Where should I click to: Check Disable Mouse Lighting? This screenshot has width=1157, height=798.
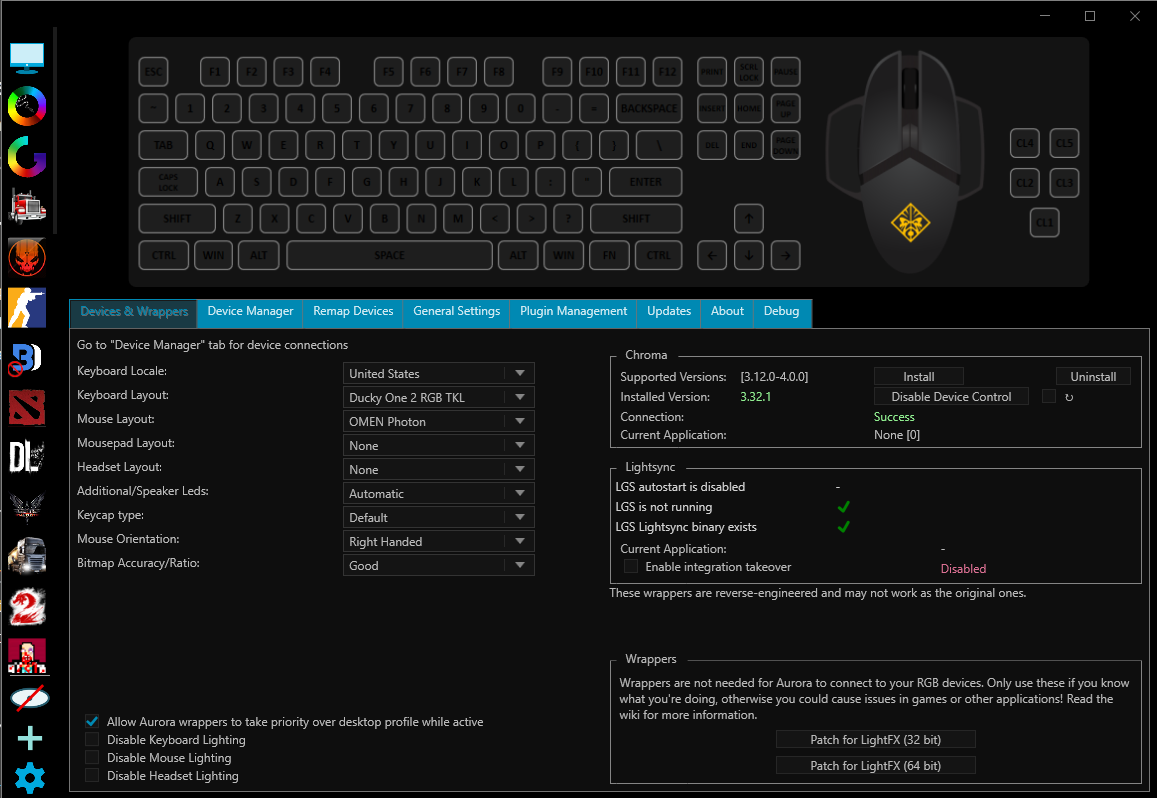click(x=92, y=757)
